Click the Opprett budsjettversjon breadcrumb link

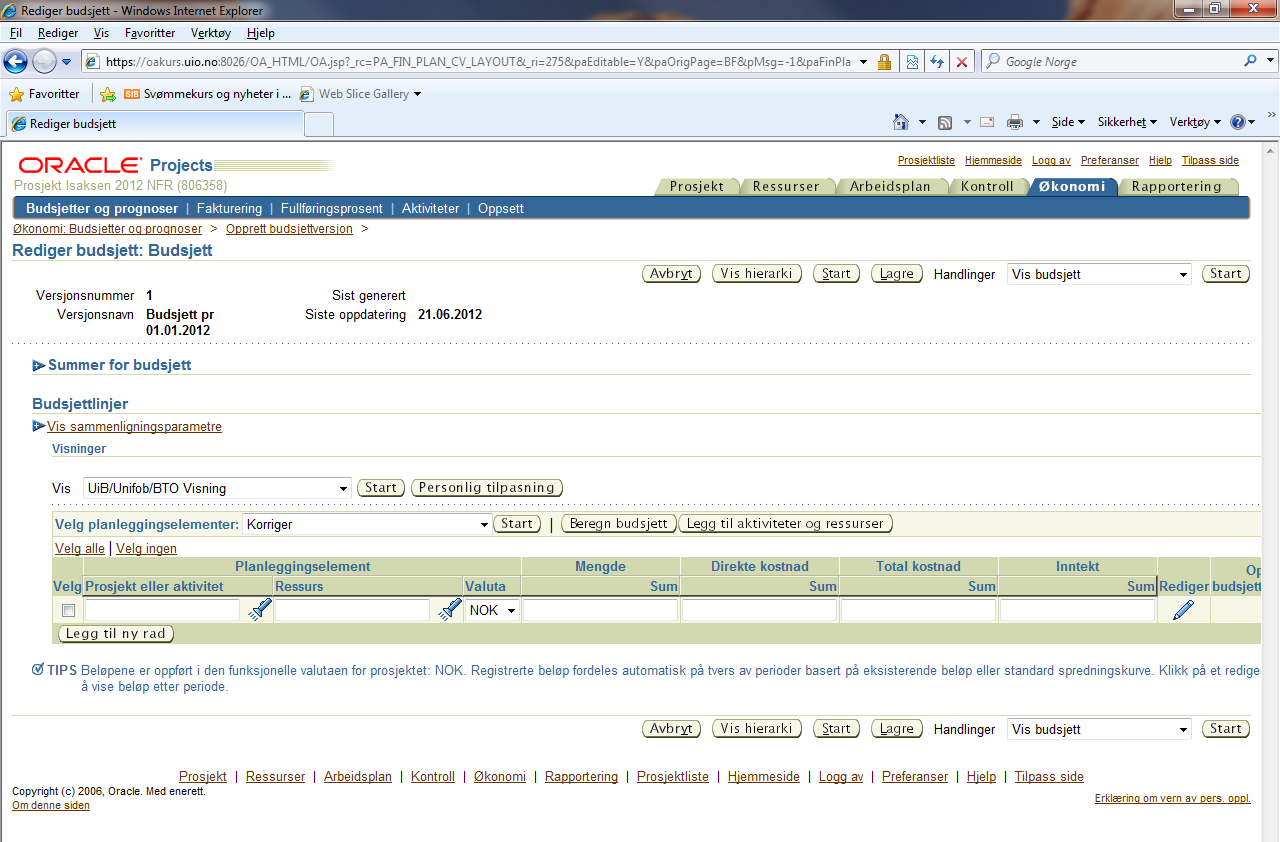pyautogui.click(x=289, y=229)
